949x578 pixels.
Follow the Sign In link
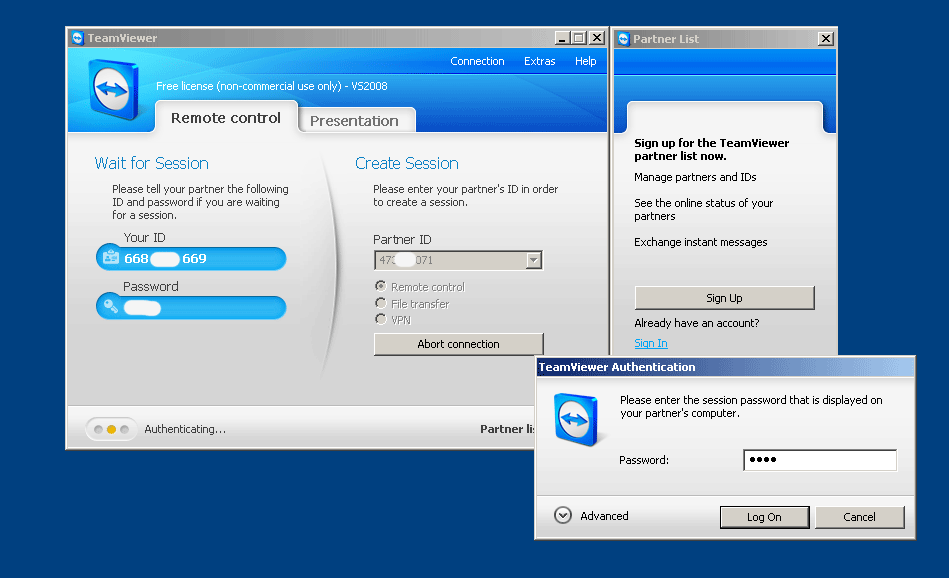click(651, 343)
